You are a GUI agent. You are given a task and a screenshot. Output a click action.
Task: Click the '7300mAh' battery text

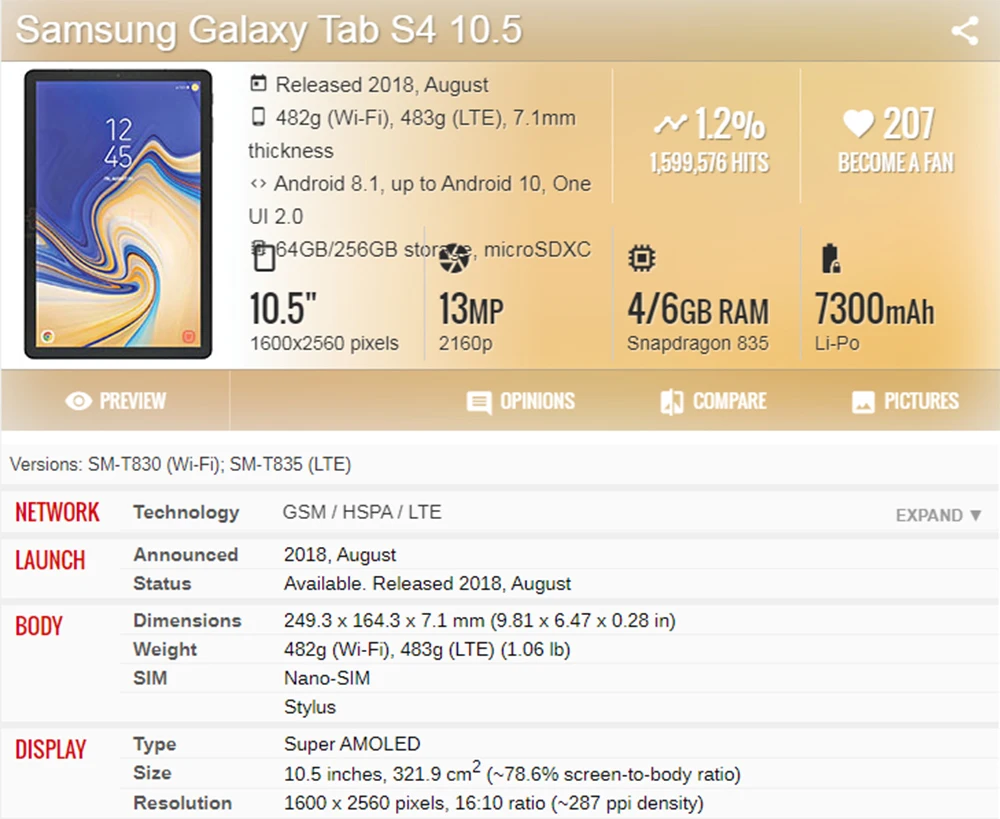click(x=874, y=309)
